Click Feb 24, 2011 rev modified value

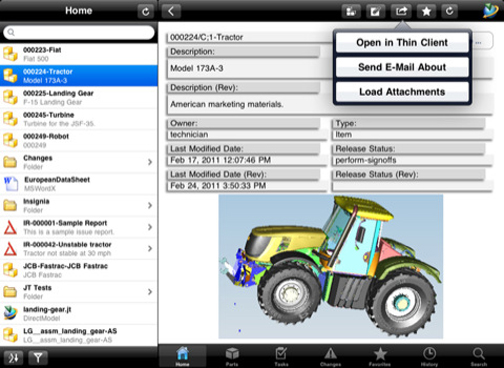(x=218, y=186)
